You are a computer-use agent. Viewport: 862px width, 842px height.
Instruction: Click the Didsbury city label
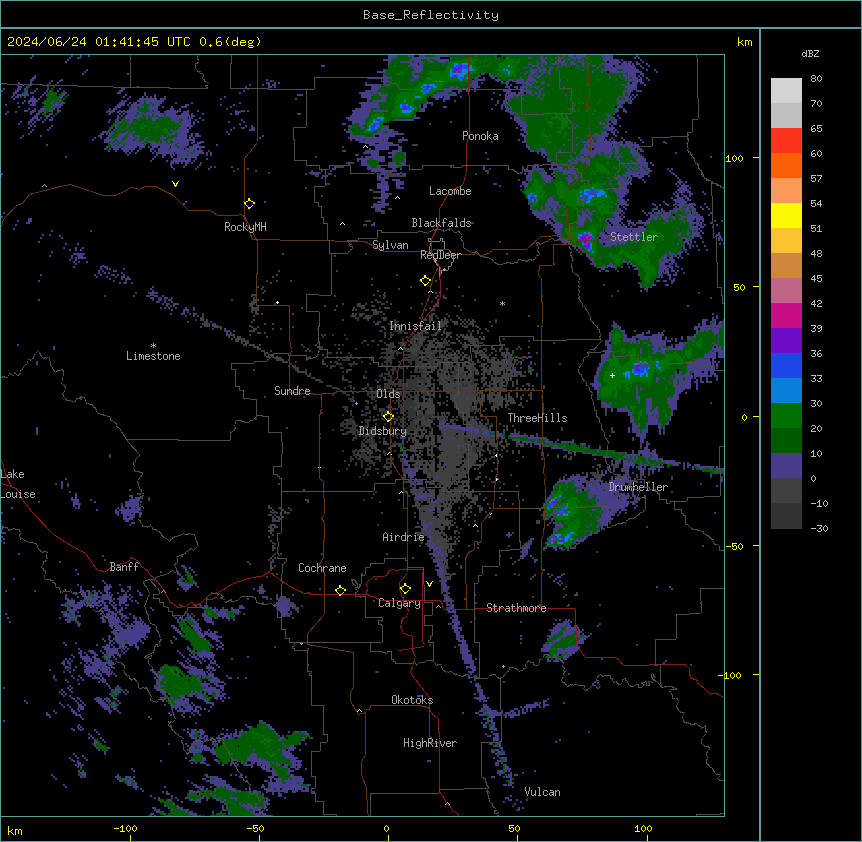[x=383, y=431]
